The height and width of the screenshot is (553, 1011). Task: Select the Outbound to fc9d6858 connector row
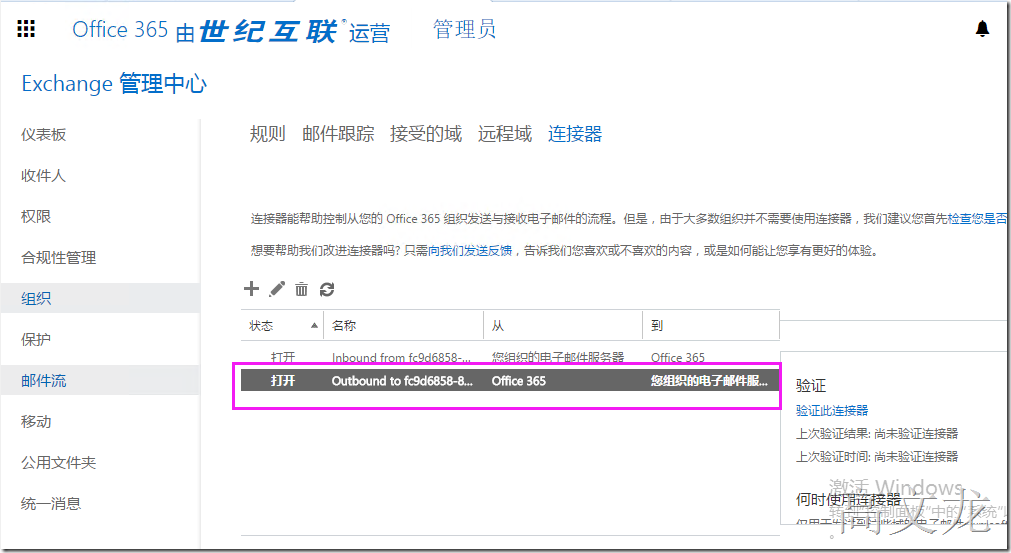510,380
